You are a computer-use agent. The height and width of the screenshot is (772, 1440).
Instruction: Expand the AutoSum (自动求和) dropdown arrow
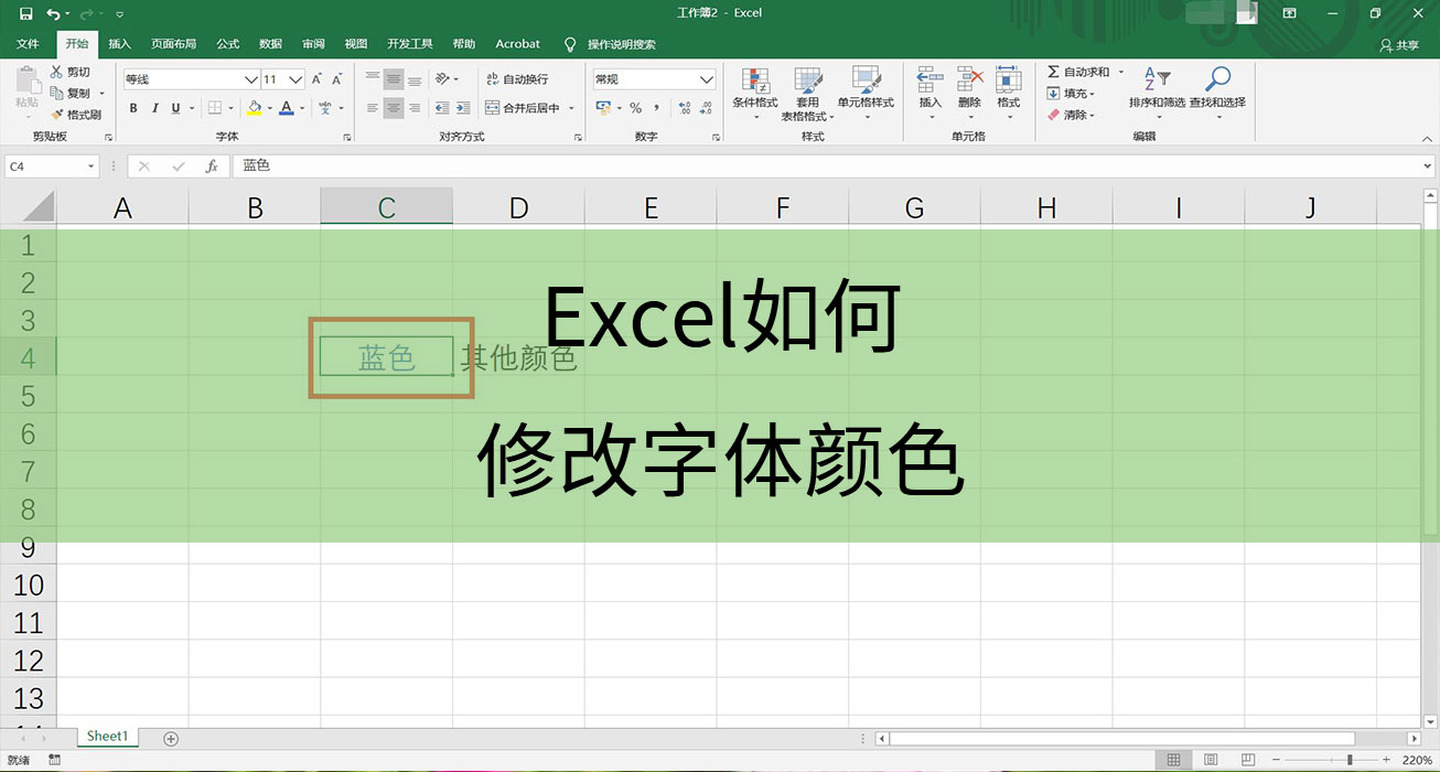point(1121,72)
